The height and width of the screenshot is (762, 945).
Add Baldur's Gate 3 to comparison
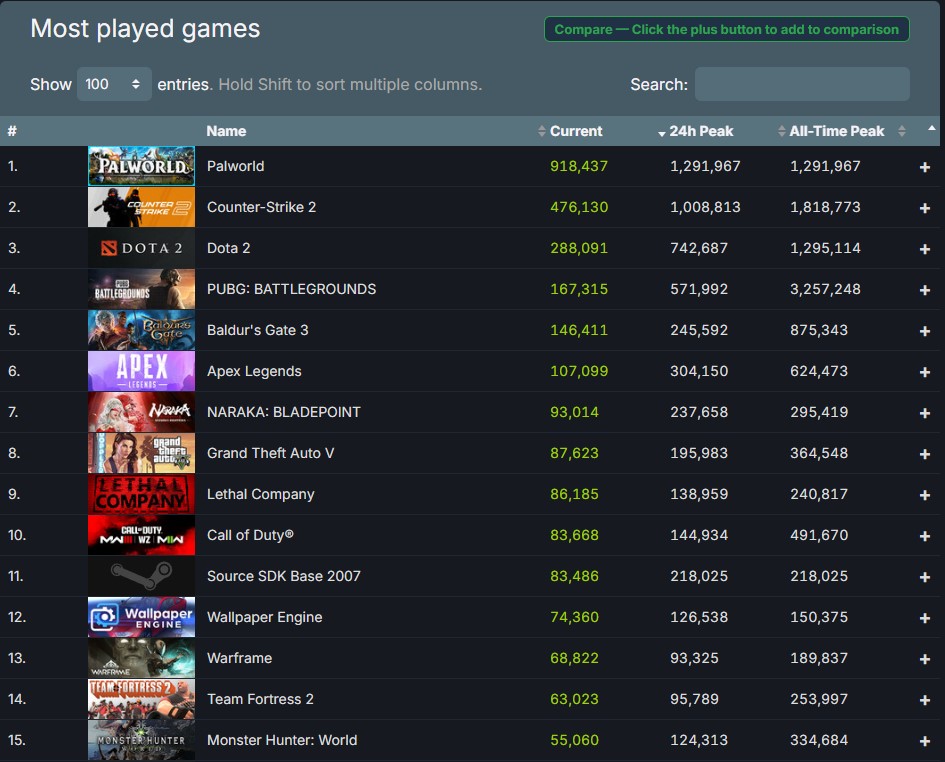pyautogui.click(x=925, y=331)
